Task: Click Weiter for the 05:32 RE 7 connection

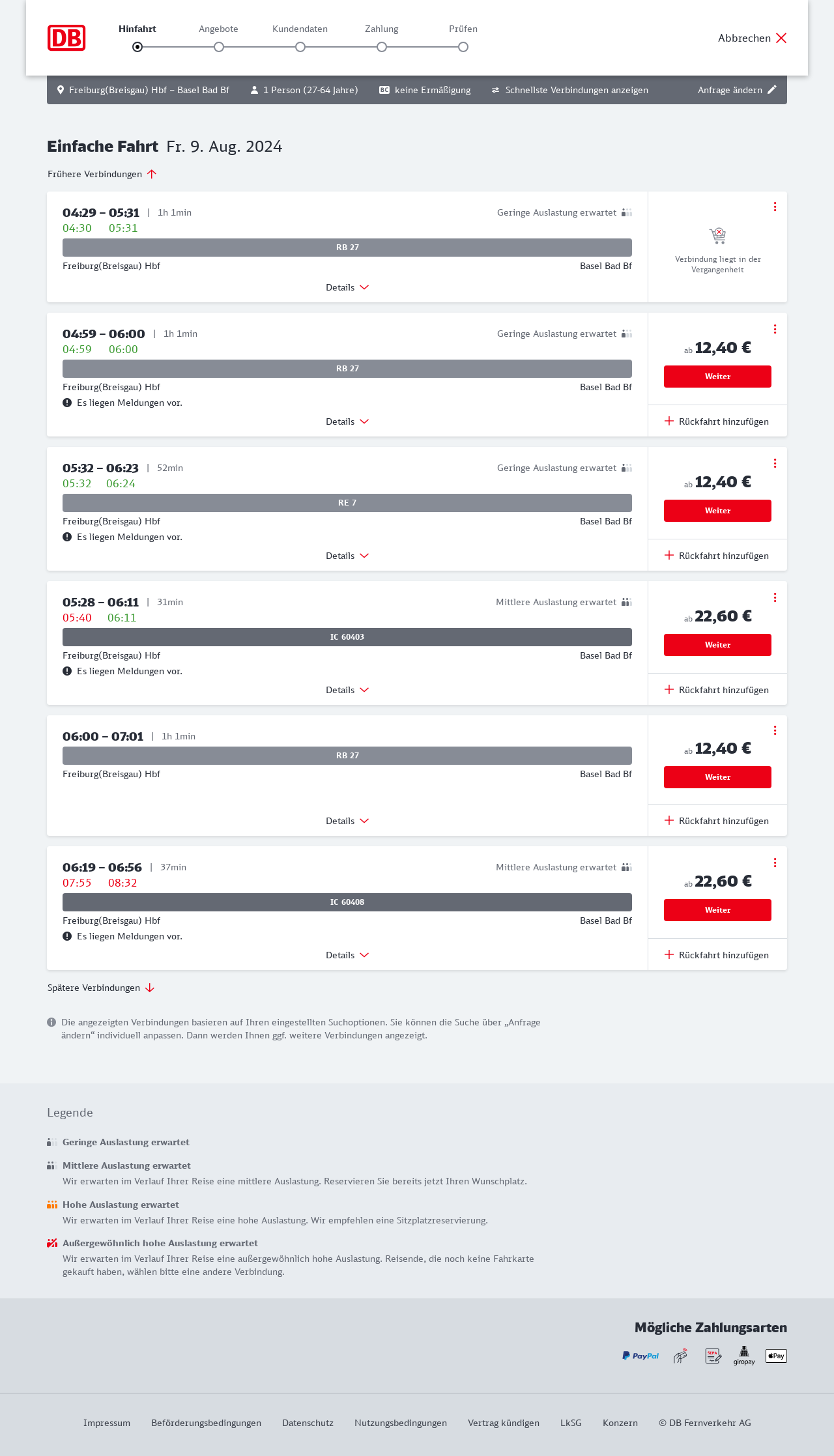Action: pos(717,511)
